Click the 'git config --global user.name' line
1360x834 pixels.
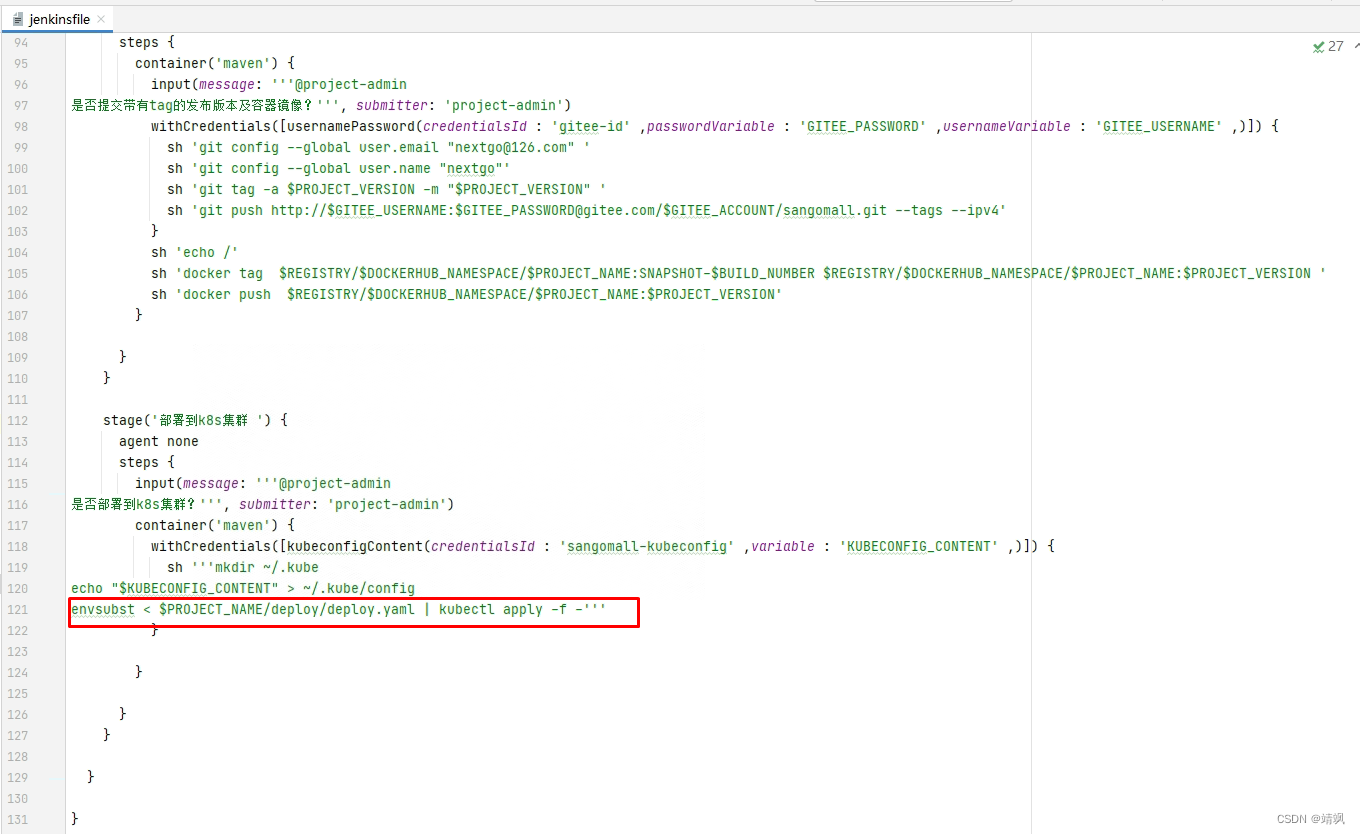click(x=339, y=168)
